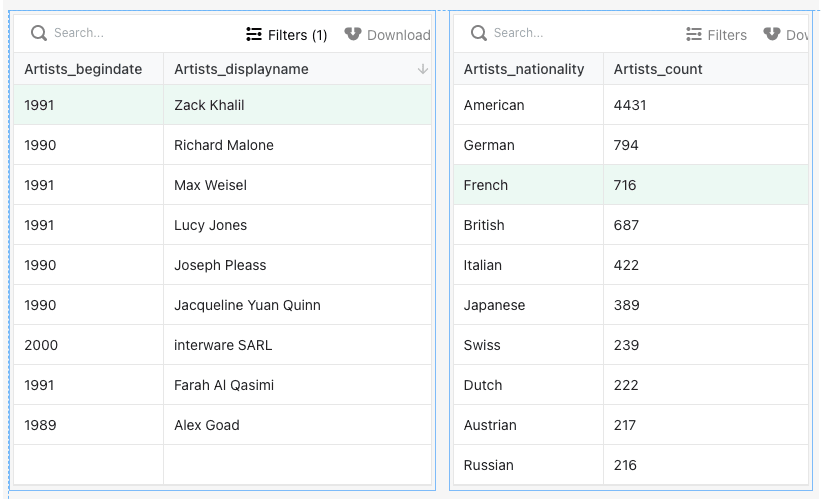Open Filters (1) in the left table
Image resolution: width=822 pixels, height=499 pixels.
[287, 35]
